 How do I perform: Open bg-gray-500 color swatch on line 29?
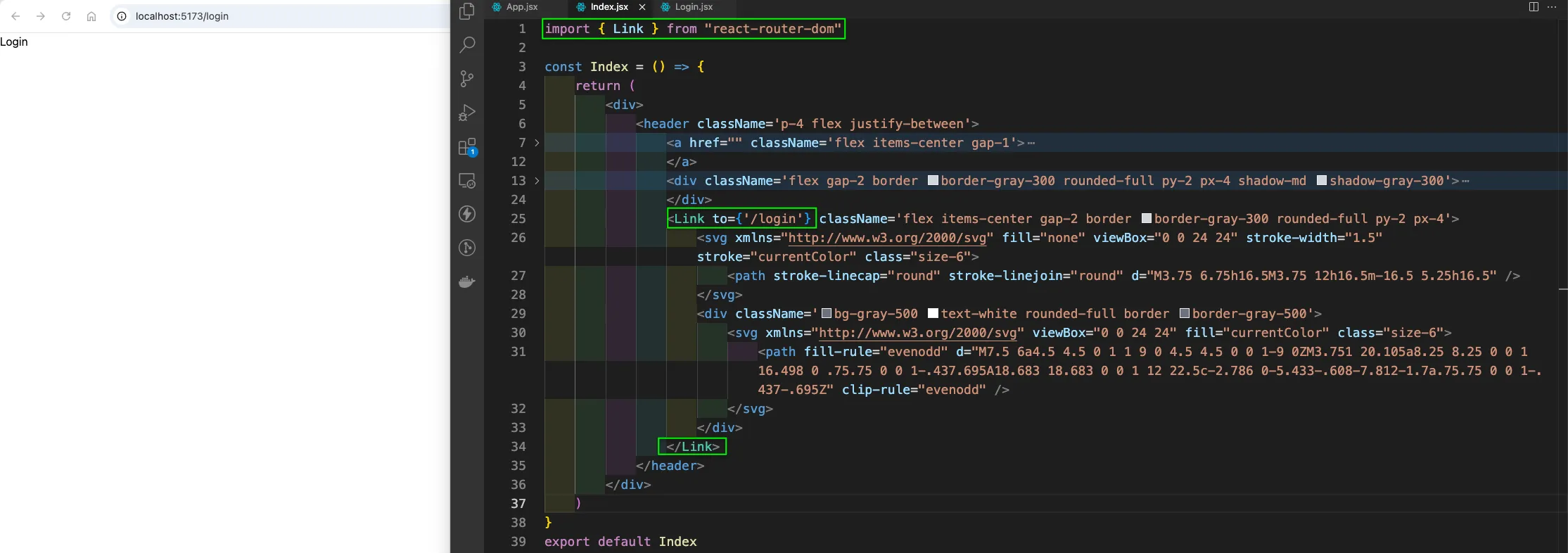point(827,313)
